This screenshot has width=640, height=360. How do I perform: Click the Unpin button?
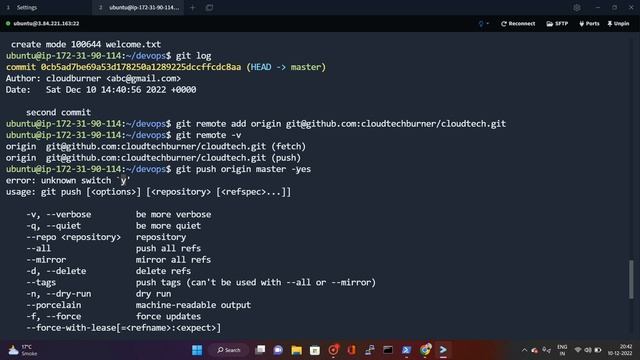(x=618, y=24)
